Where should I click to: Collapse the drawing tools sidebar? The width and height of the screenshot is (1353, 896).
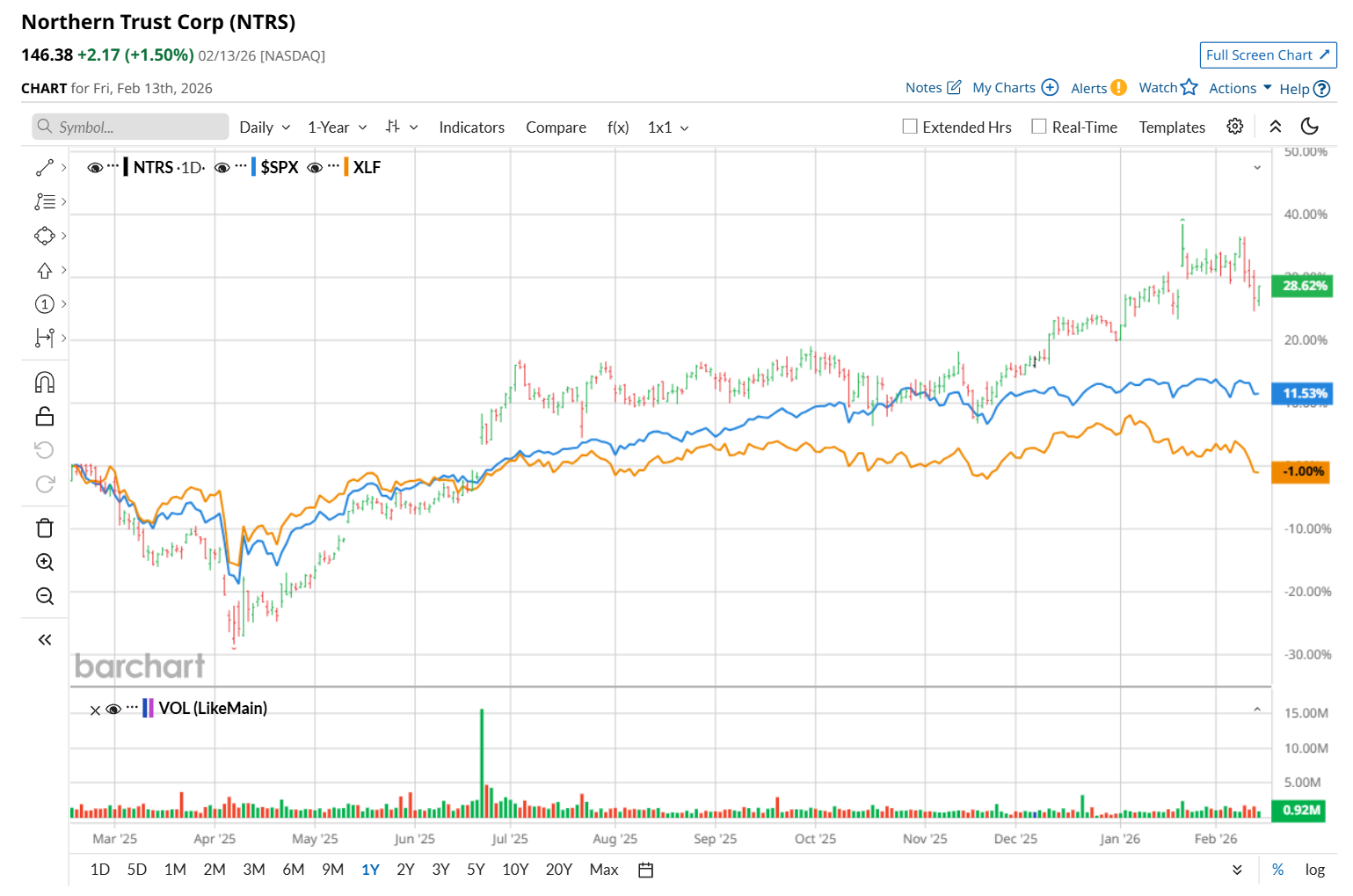(45, 640)
